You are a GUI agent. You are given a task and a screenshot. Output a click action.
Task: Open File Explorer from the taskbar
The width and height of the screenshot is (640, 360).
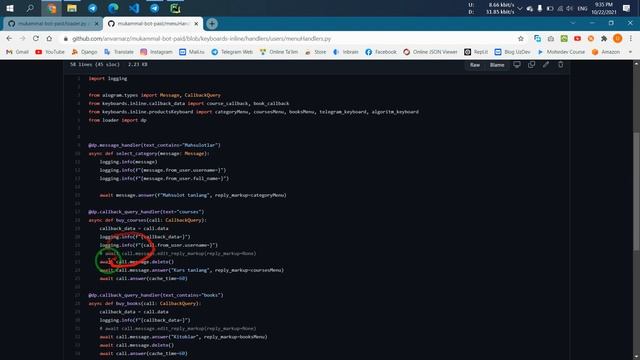click(72, 8)
